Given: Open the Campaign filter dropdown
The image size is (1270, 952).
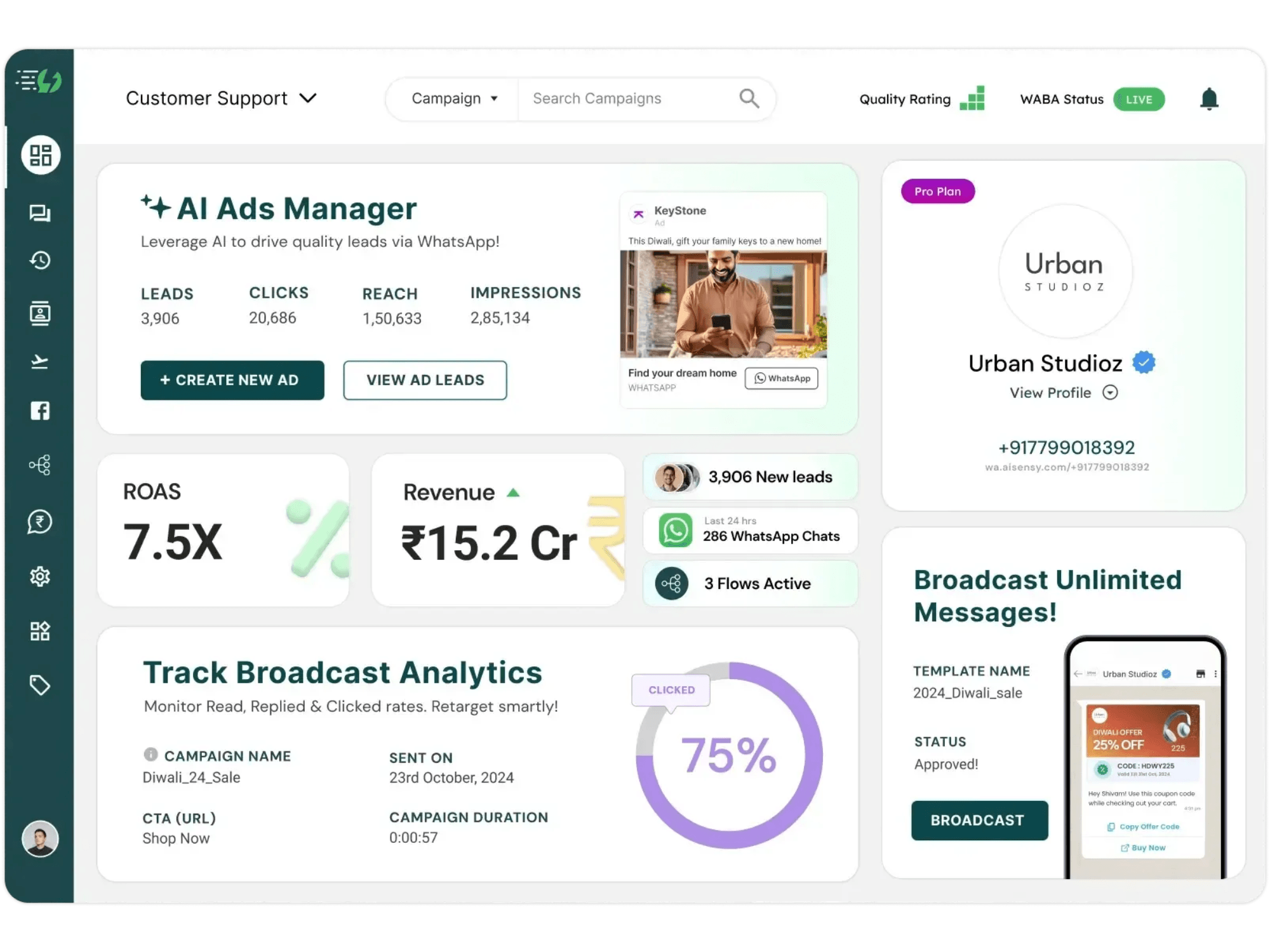Looking at the screenshot, I should tap(454, 98).
